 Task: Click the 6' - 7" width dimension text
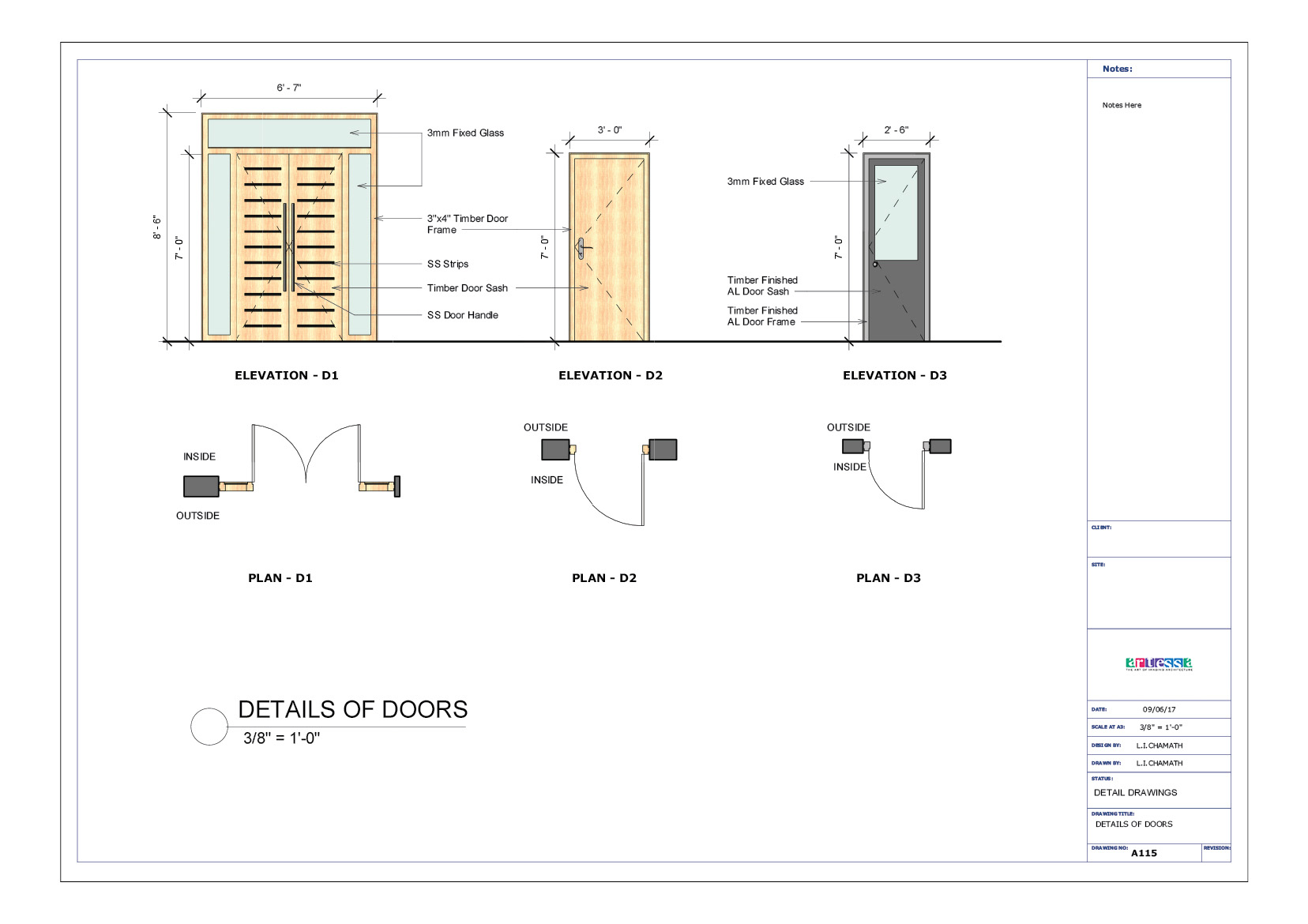coord(288,88)
